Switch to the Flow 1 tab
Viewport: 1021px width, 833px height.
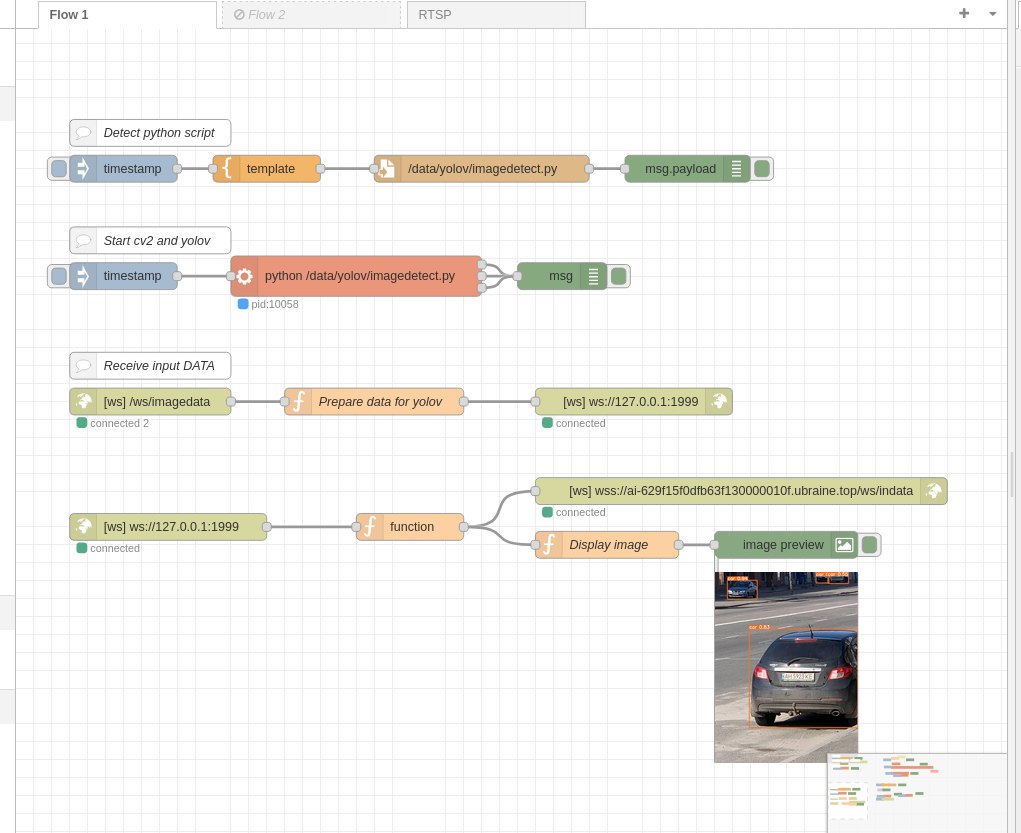[x=127, y=14]
